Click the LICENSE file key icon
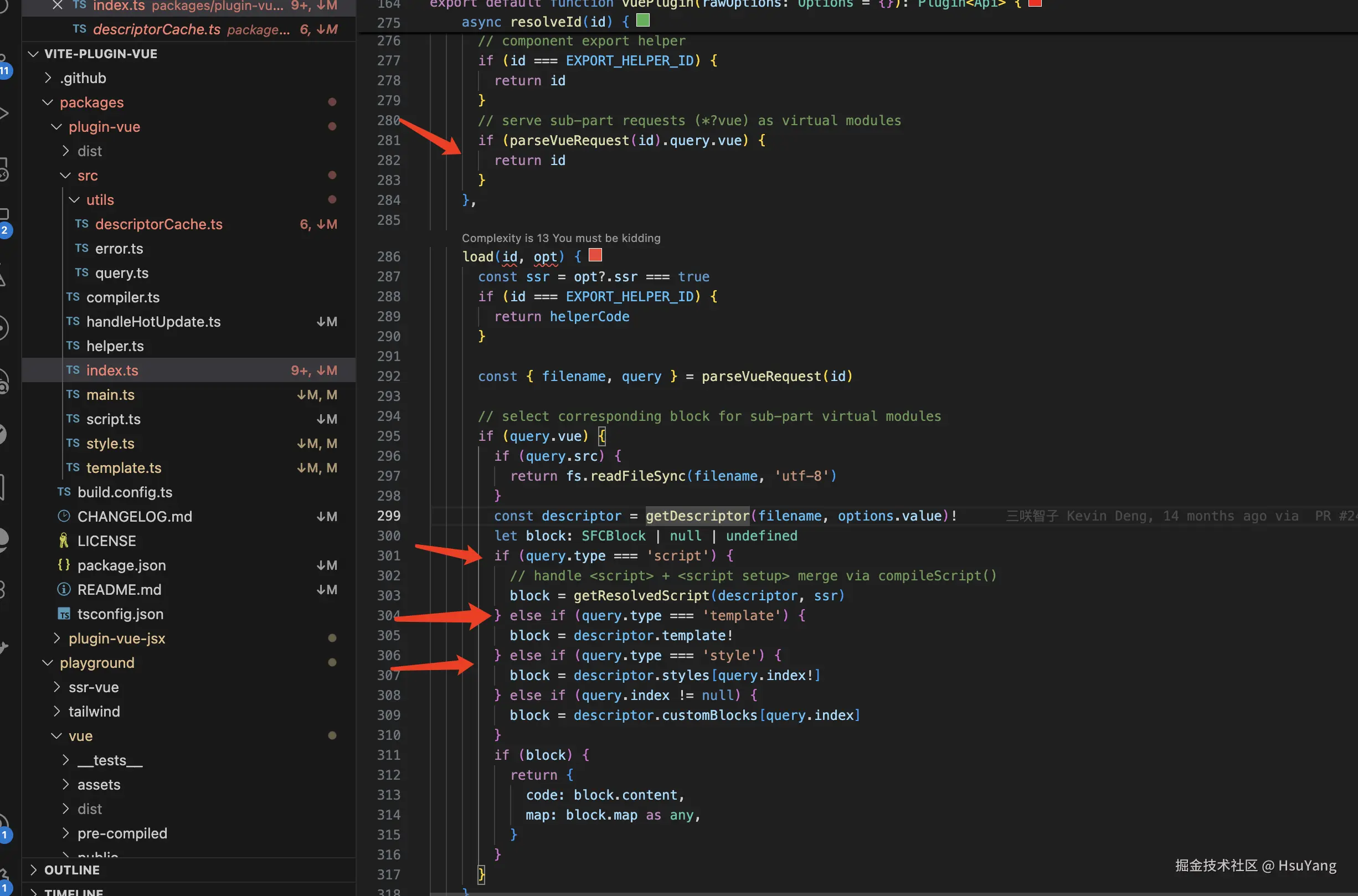This screenshot has width=1358, height=896. click(x=64, y=540)
